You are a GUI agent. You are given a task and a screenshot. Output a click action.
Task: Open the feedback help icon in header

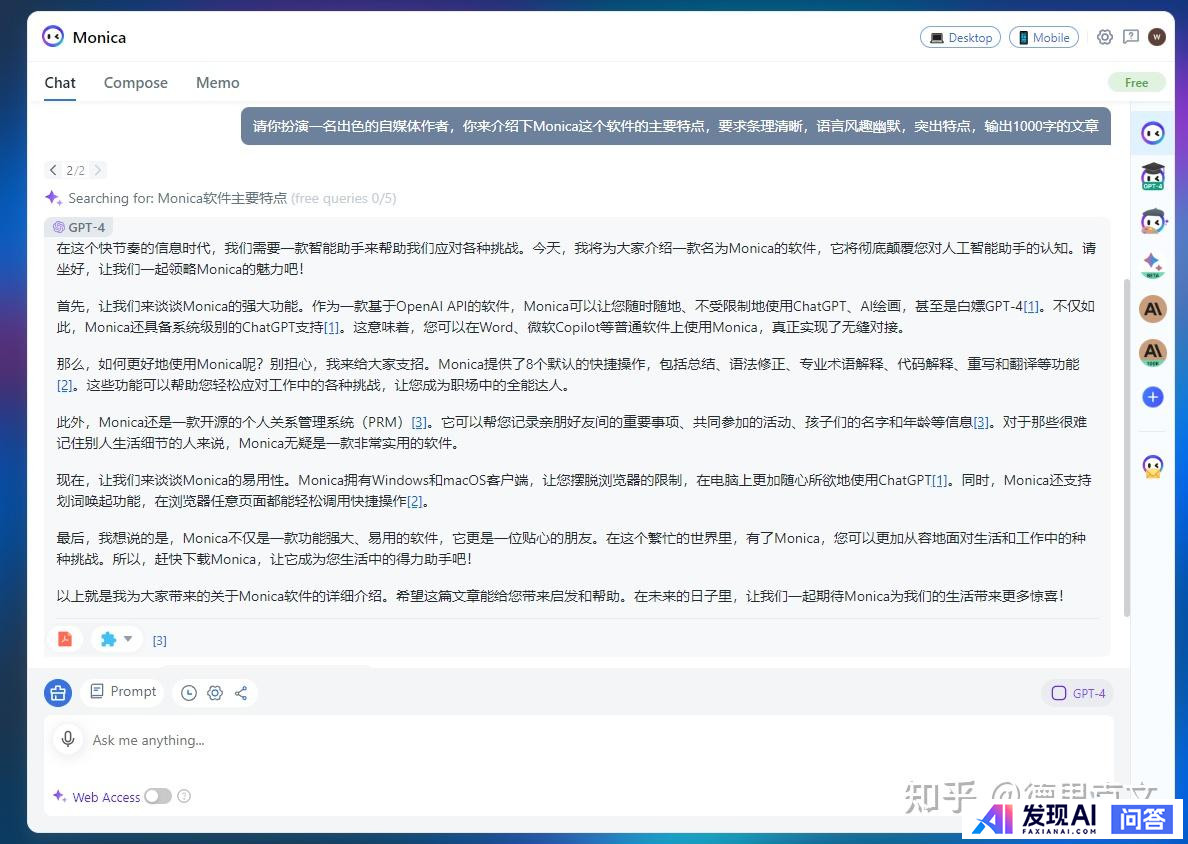[x=1131, y=37]
